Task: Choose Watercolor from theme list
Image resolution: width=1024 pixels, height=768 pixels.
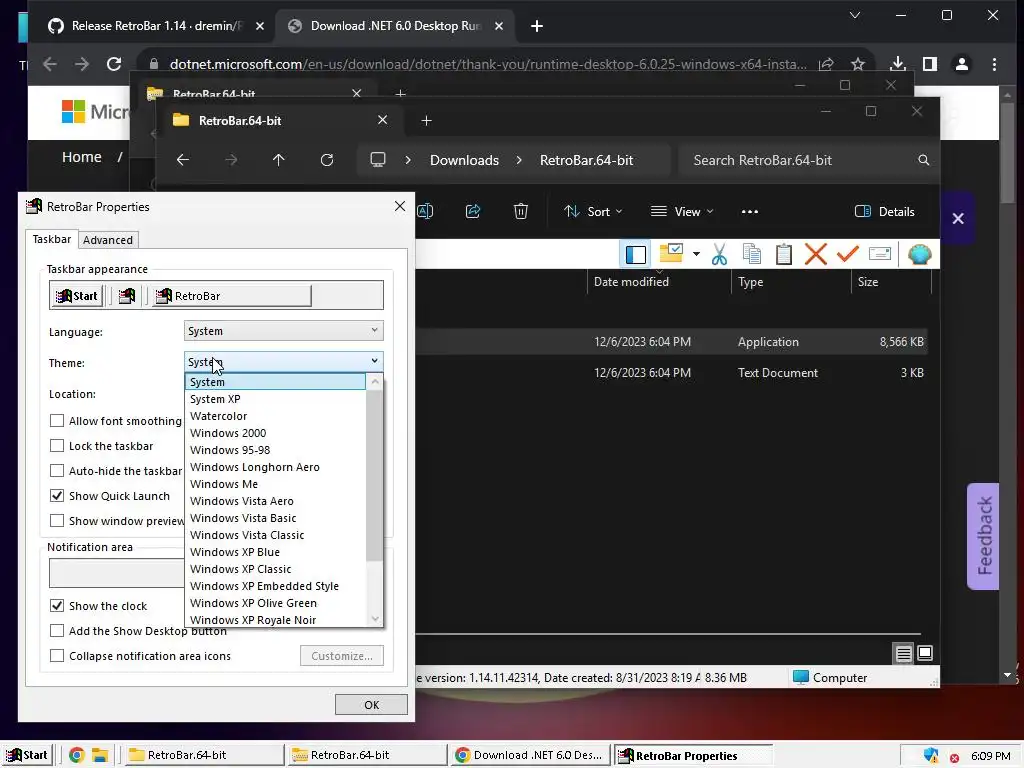Action: pyautogui.click(x=275, y=416)
